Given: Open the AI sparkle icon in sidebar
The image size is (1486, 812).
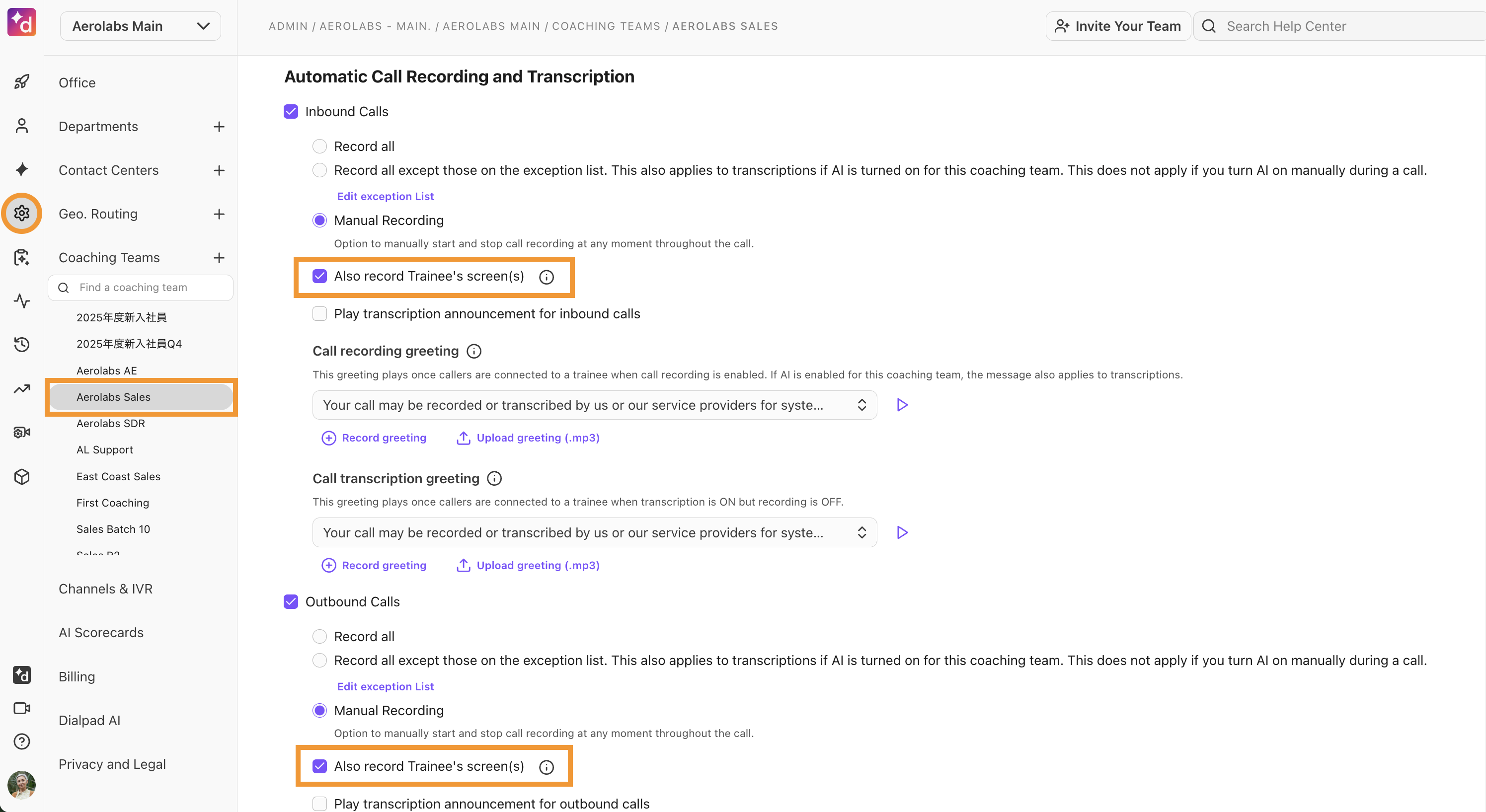Looking at the screenshot, I should 21,169.
